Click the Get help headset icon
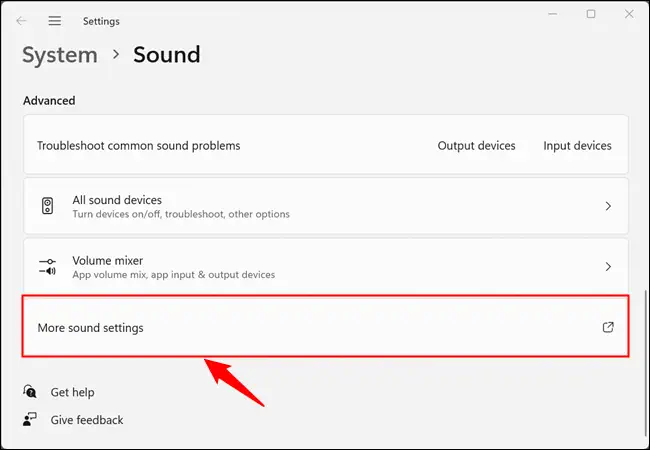650x450 pixels. point(30,392)
